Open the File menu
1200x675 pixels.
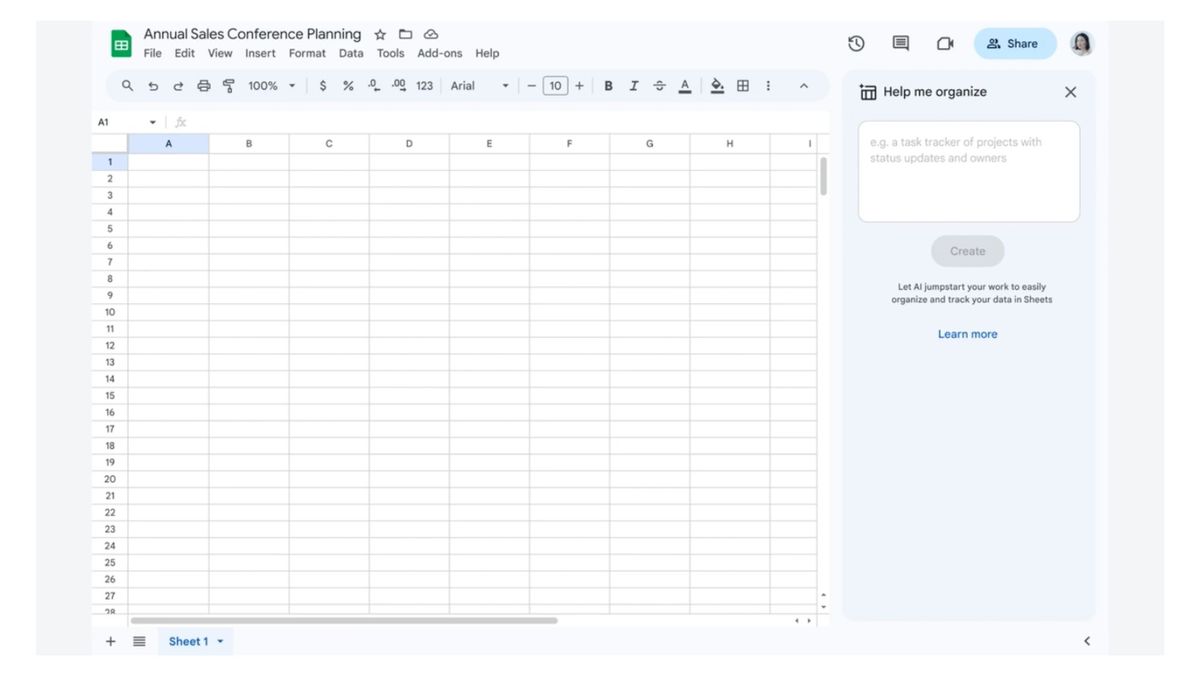[152, 53]
